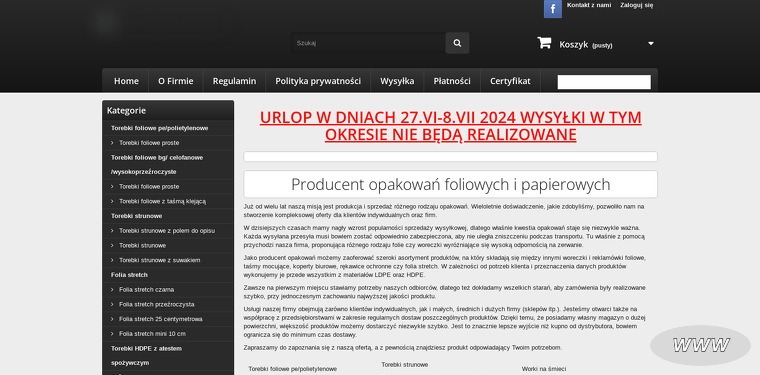Open Torebki strunowe z suwakiem
This screenshot has width=760, height=375.
tap(159, 260)
